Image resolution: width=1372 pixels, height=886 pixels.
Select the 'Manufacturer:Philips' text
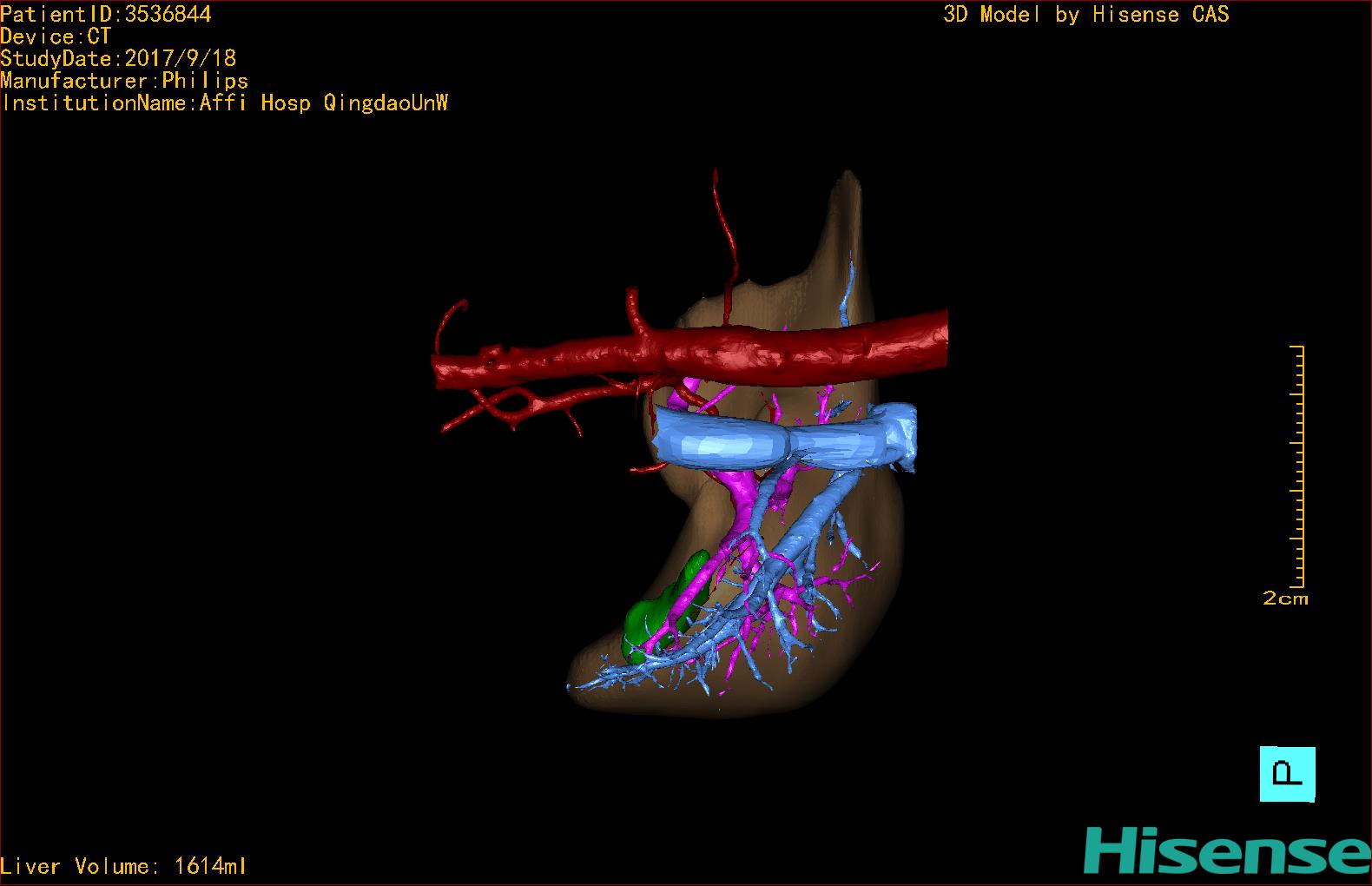pos(124,81)
